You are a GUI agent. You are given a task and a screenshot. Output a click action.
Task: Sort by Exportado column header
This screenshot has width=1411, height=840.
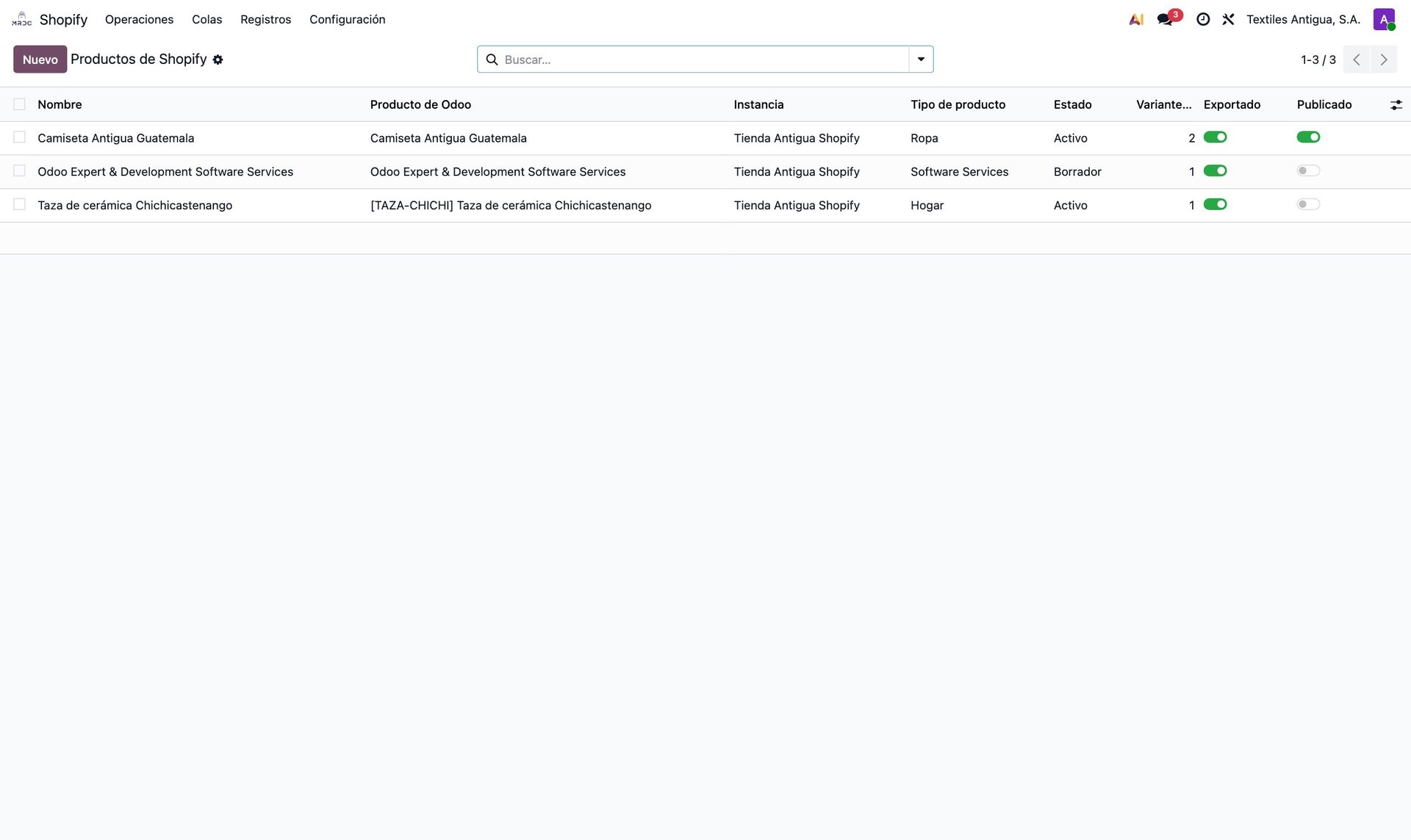click(x=1232, y=104)
